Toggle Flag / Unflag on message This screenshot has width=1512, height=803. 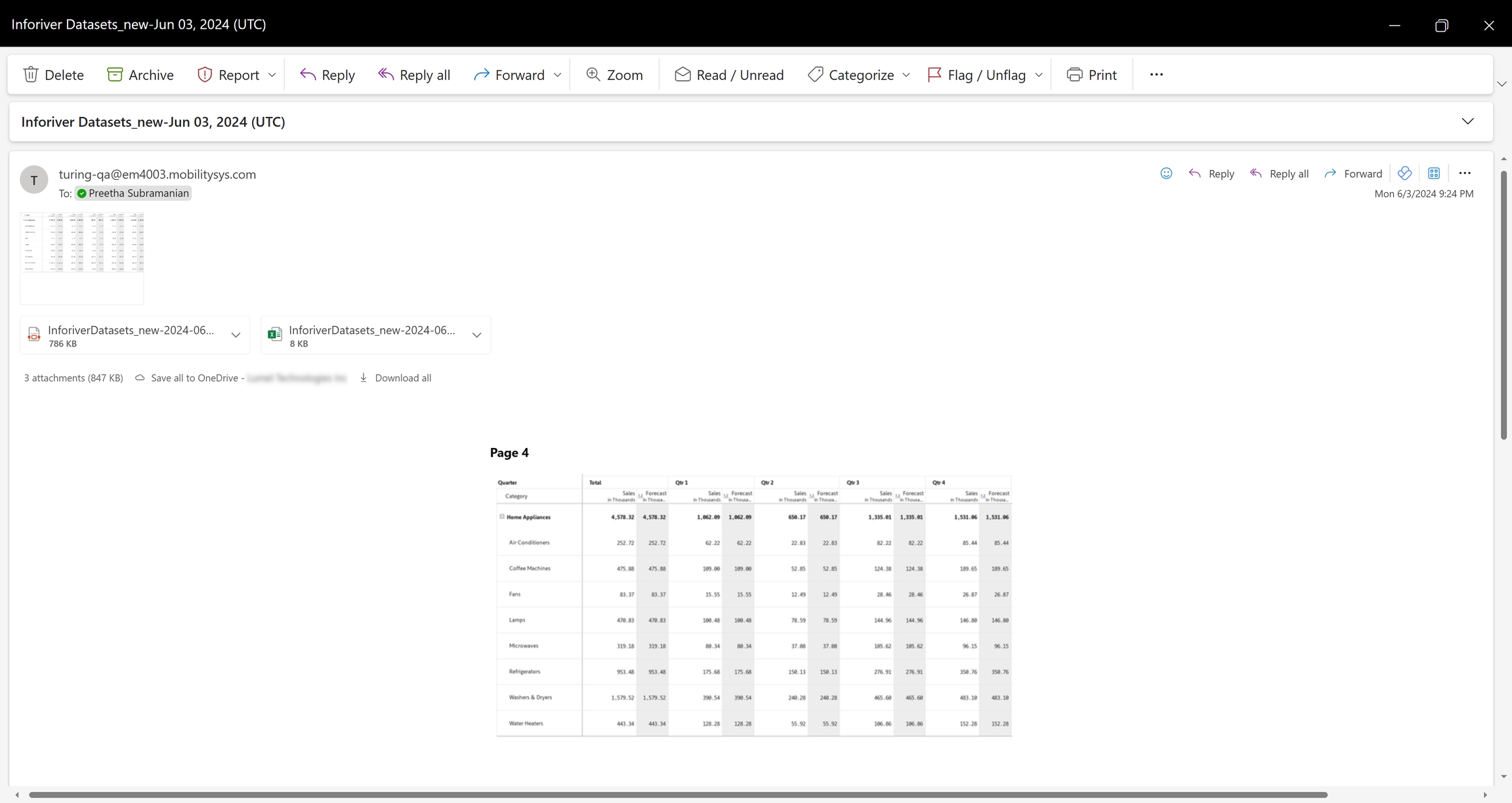[x=978, y=75]
